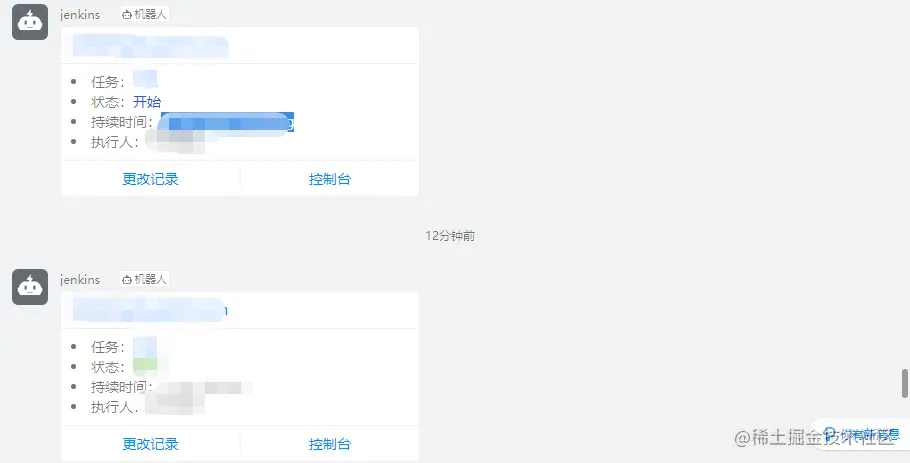Open 更改记录 in the card after 12分钟前
The width and height of the screenshot is (910, 463).
(150, 444)
